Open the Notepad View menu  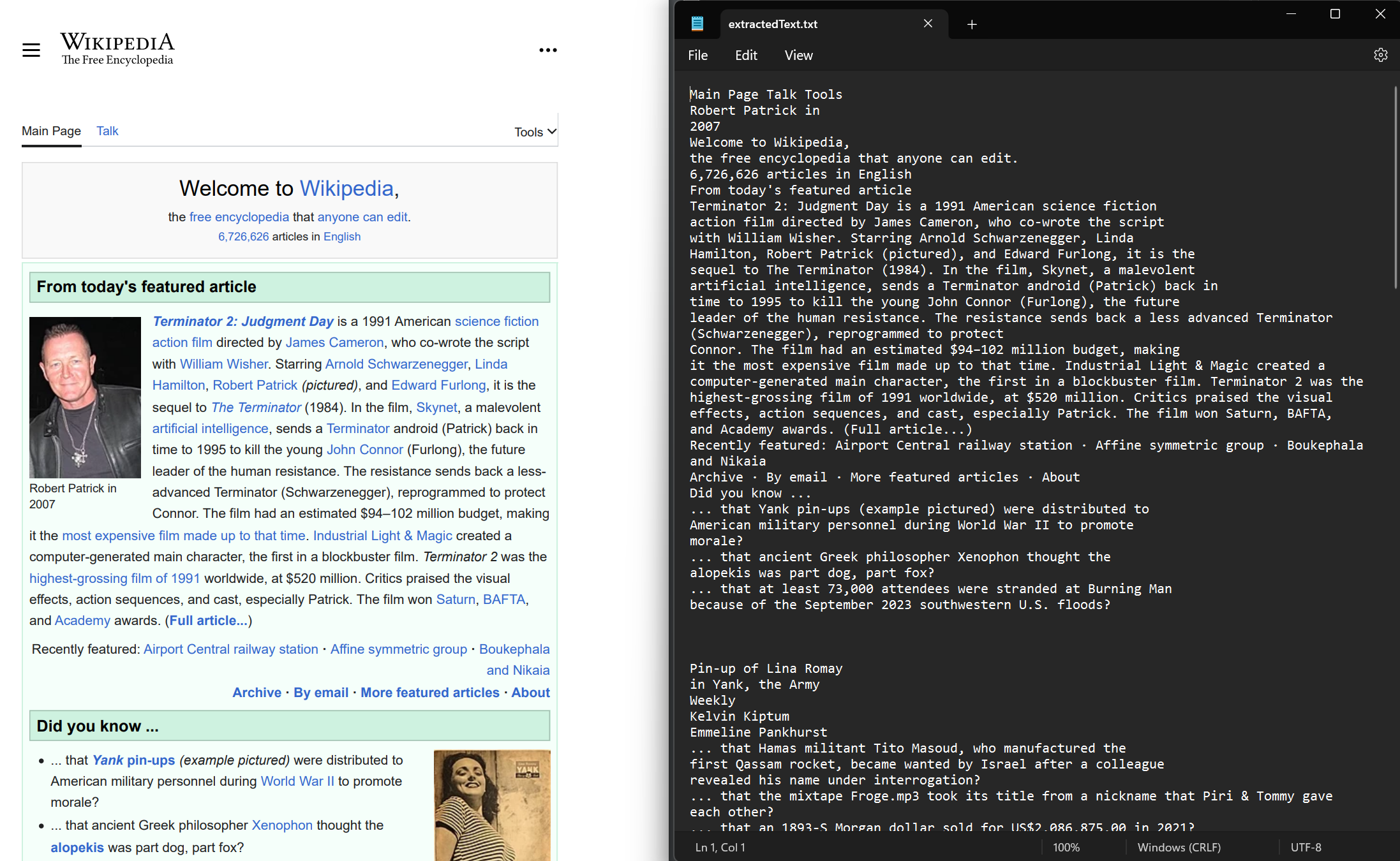798,55
